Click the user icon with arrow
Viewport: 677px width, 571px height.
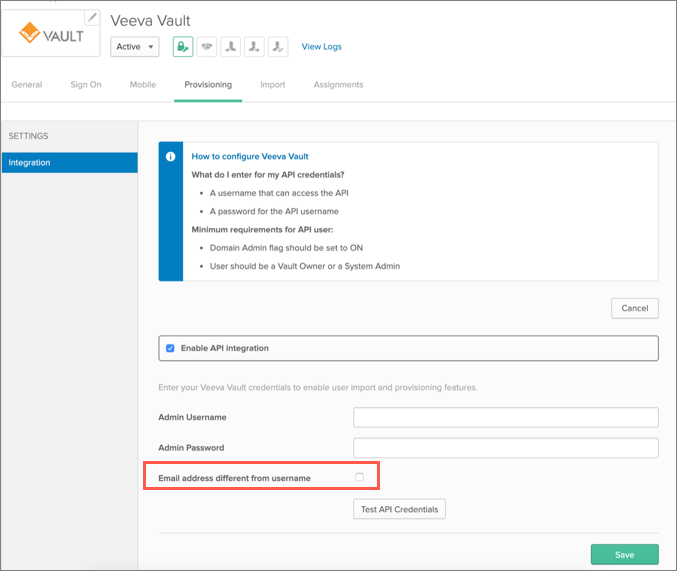coord(255,46)
